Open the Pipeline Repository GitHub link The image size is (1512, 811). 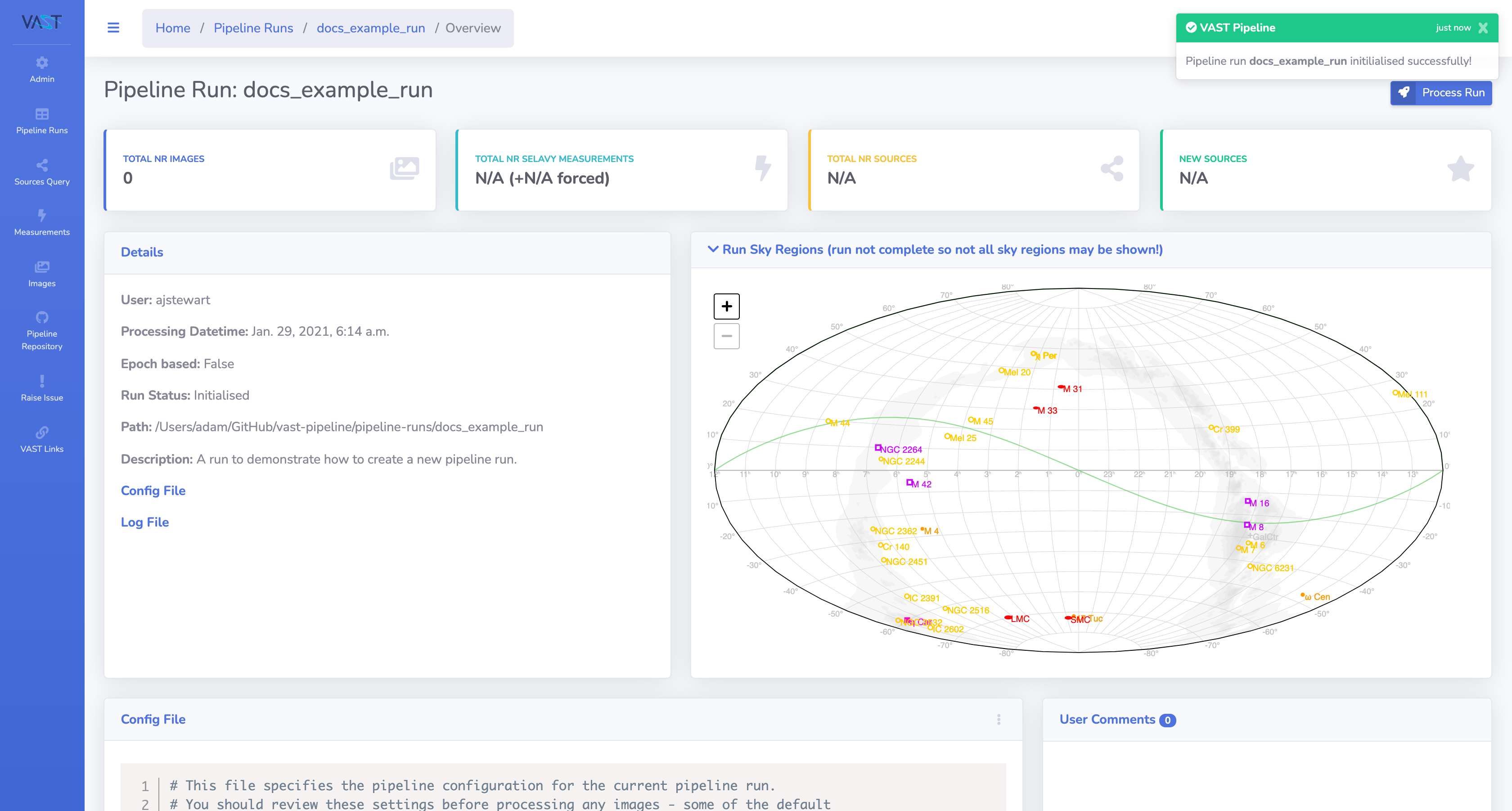42,330
